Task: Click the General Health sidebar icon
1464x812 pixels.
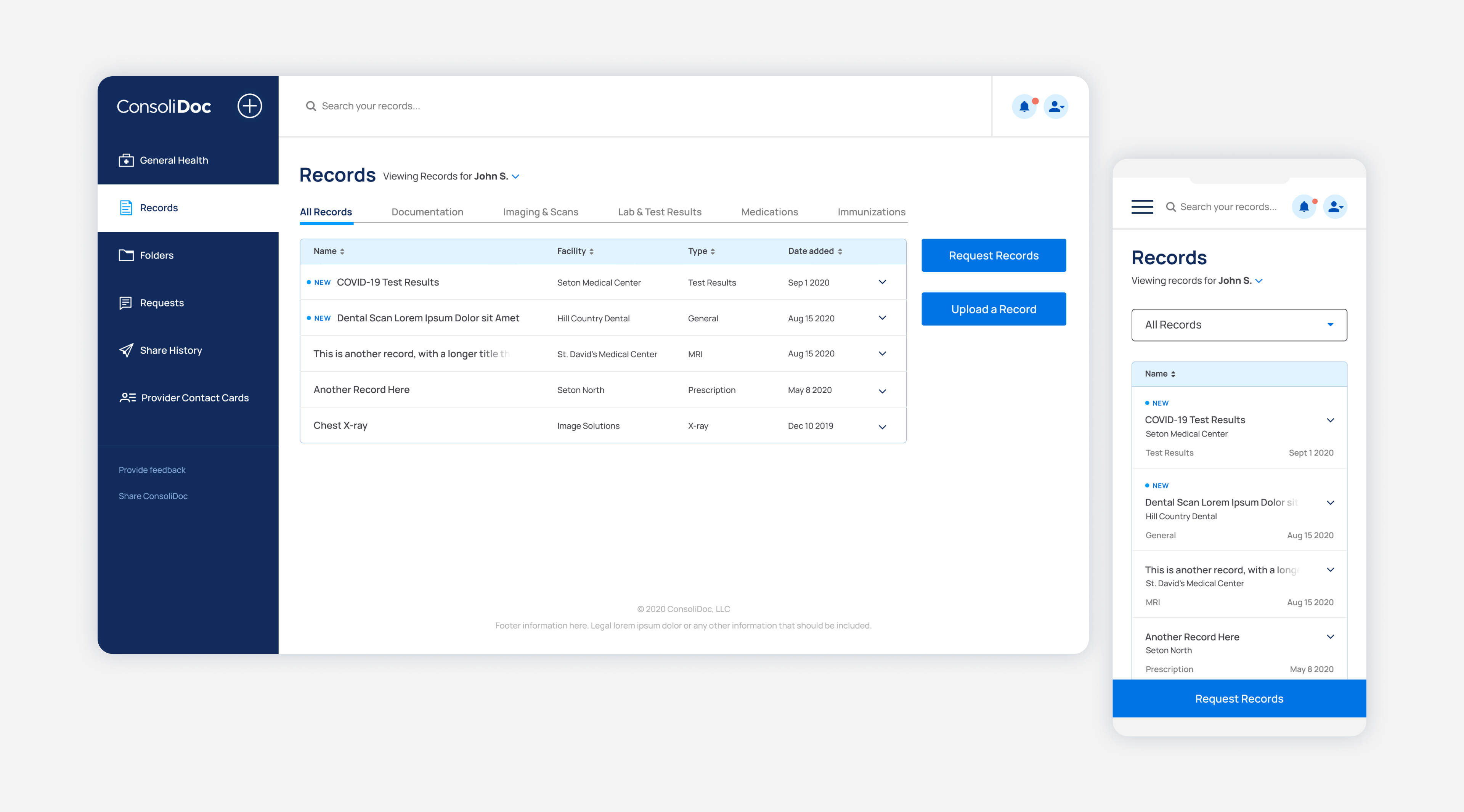Action: tap(126, 160)
